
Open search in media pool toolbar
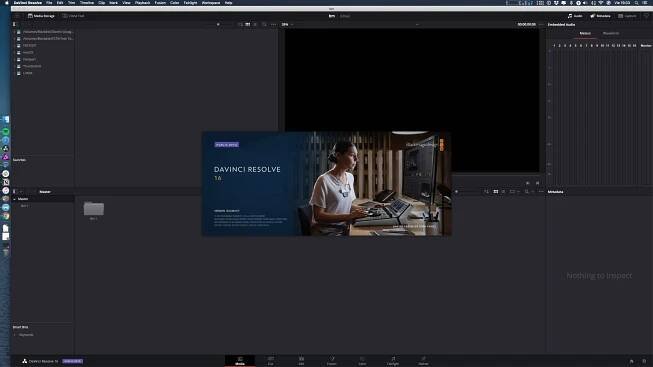point(527,192)
